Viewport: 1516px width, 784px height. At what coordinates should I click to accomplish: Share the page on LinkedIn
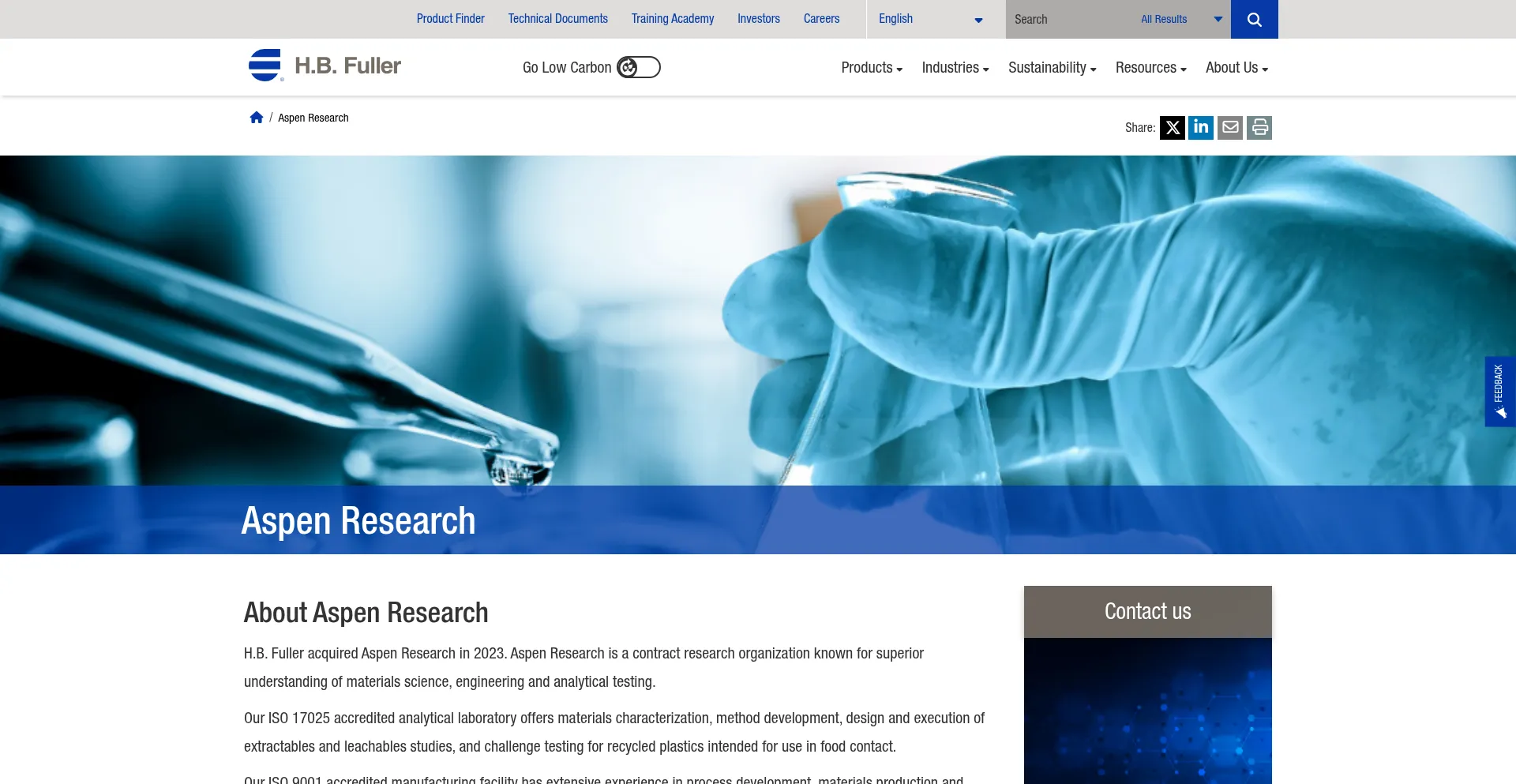tap(1201, 127)
